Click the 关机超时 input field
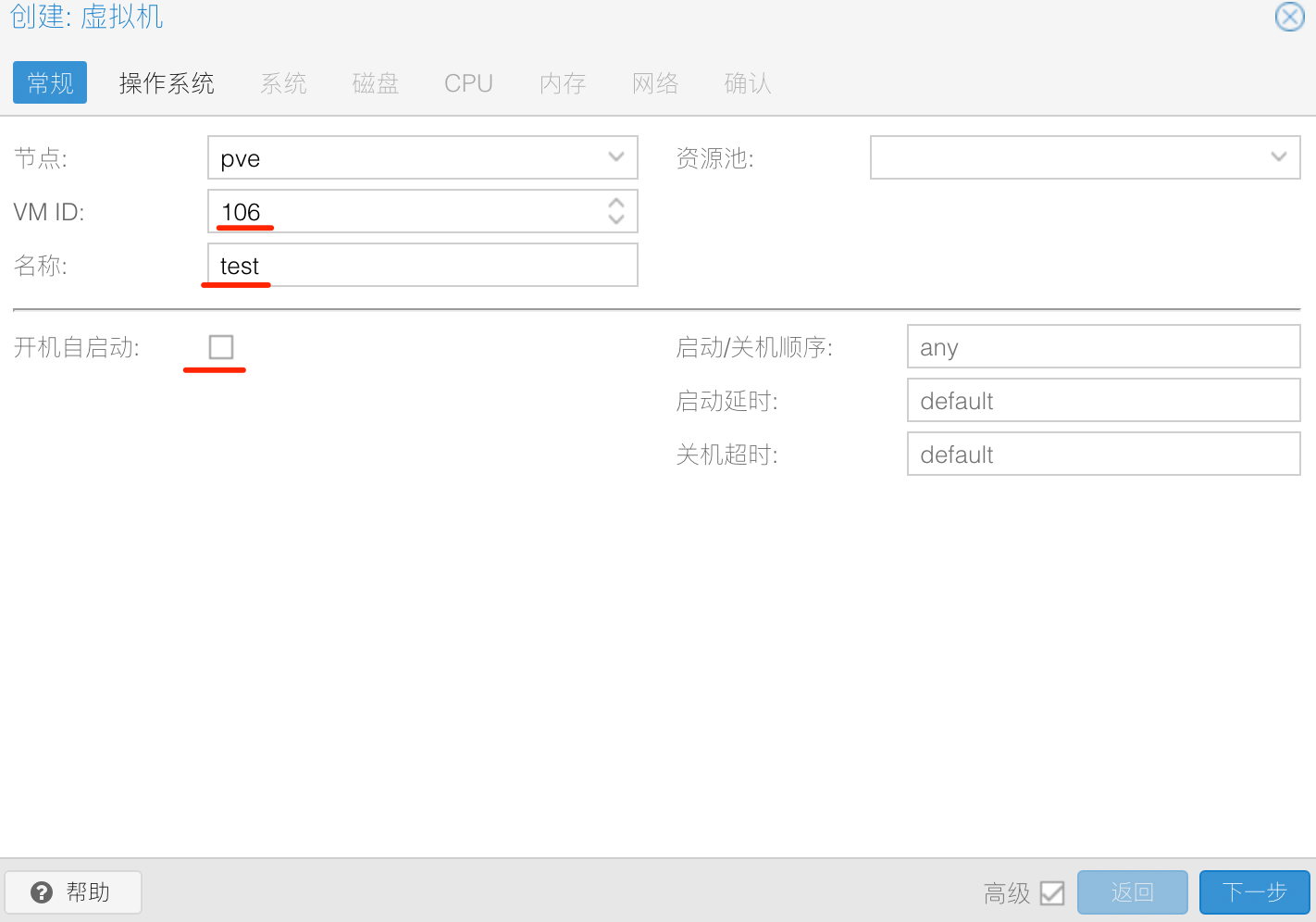The height and width of the screenshot is (922, 1316). pos(1103,455)
